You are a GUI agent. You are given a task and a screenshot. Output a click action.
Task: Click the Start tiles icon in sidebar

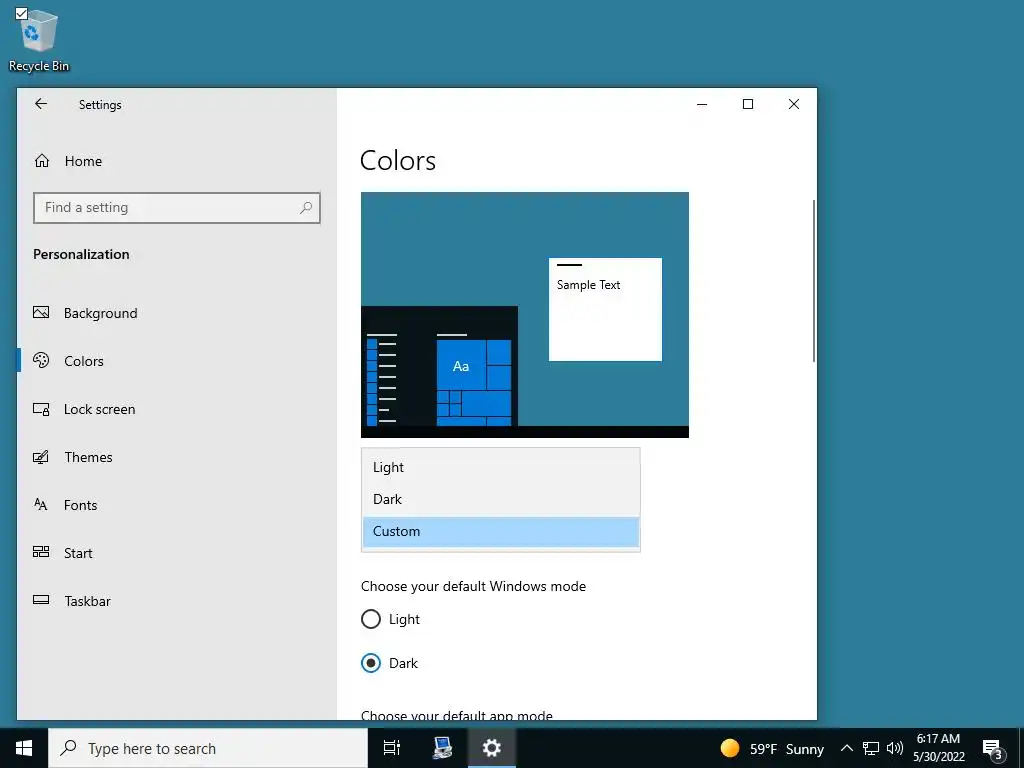41,552
